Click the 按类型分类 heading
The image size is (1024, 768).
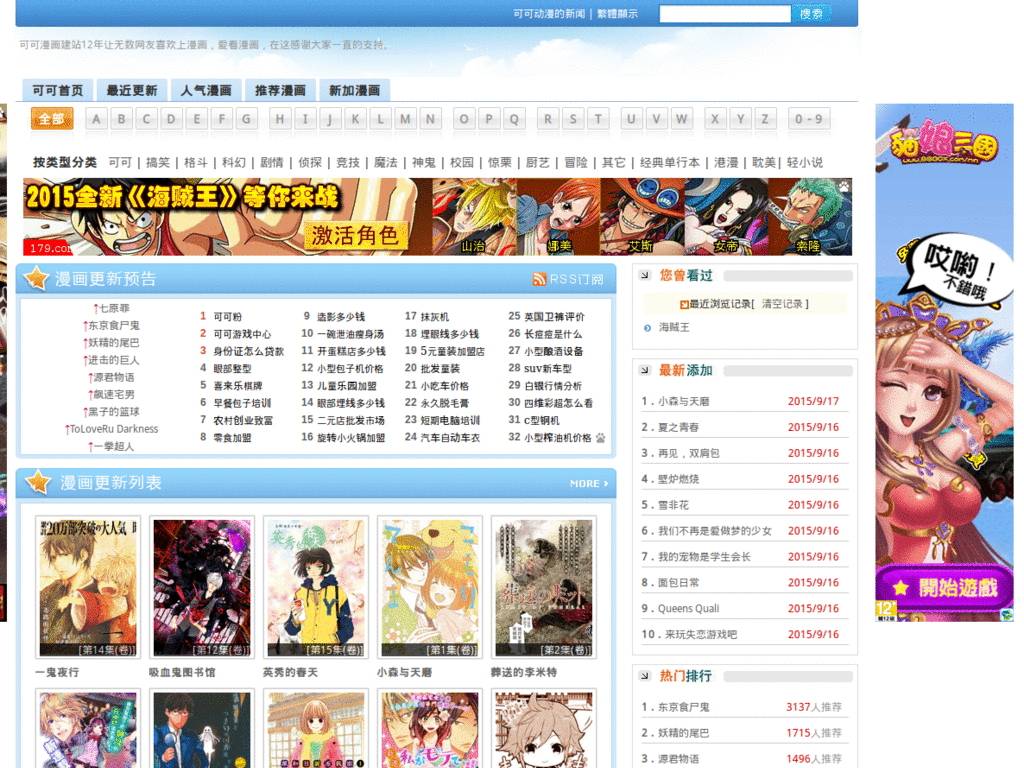pos(65,162)
